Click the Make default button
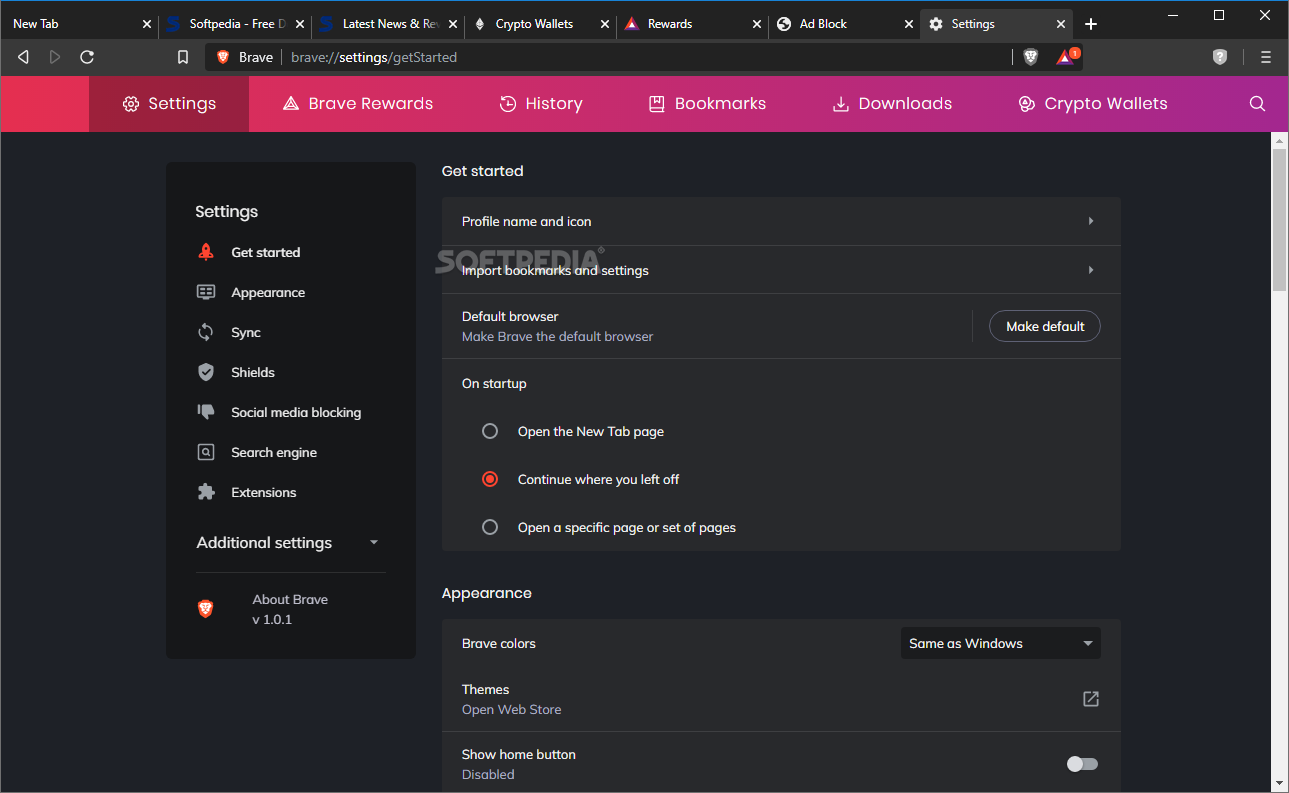This screenshot has height=793, width=1289. (x=1045, y=326)
